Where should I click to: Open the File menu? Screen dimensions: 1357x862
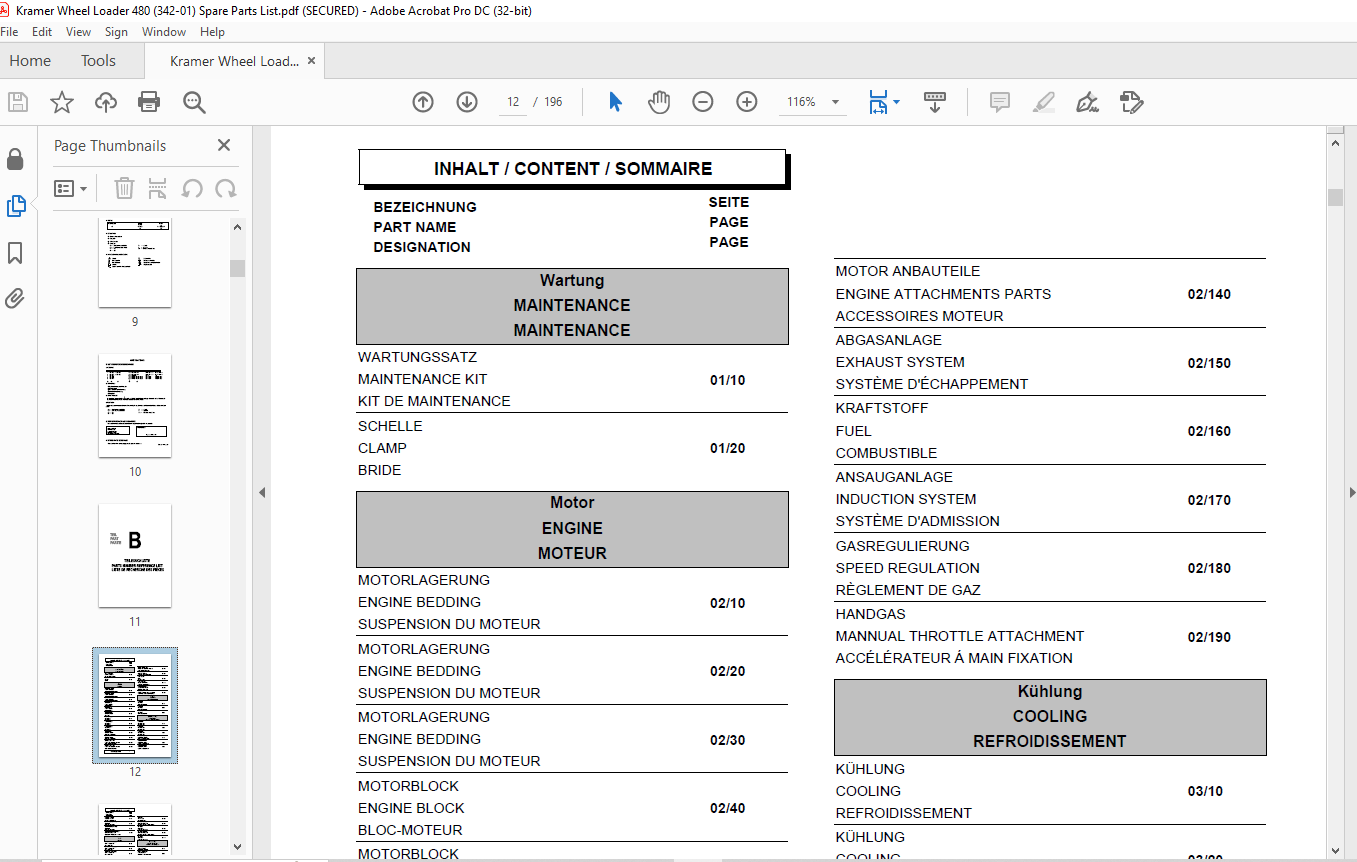pos(9,32)
